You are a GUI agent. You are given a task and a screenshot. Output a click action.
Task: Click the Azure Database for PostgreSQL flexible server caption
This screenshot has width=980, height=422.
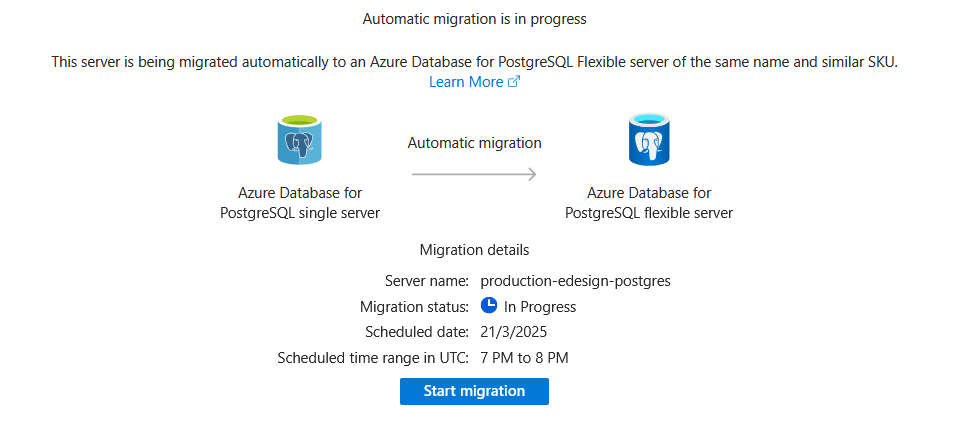tap(649, 203)
